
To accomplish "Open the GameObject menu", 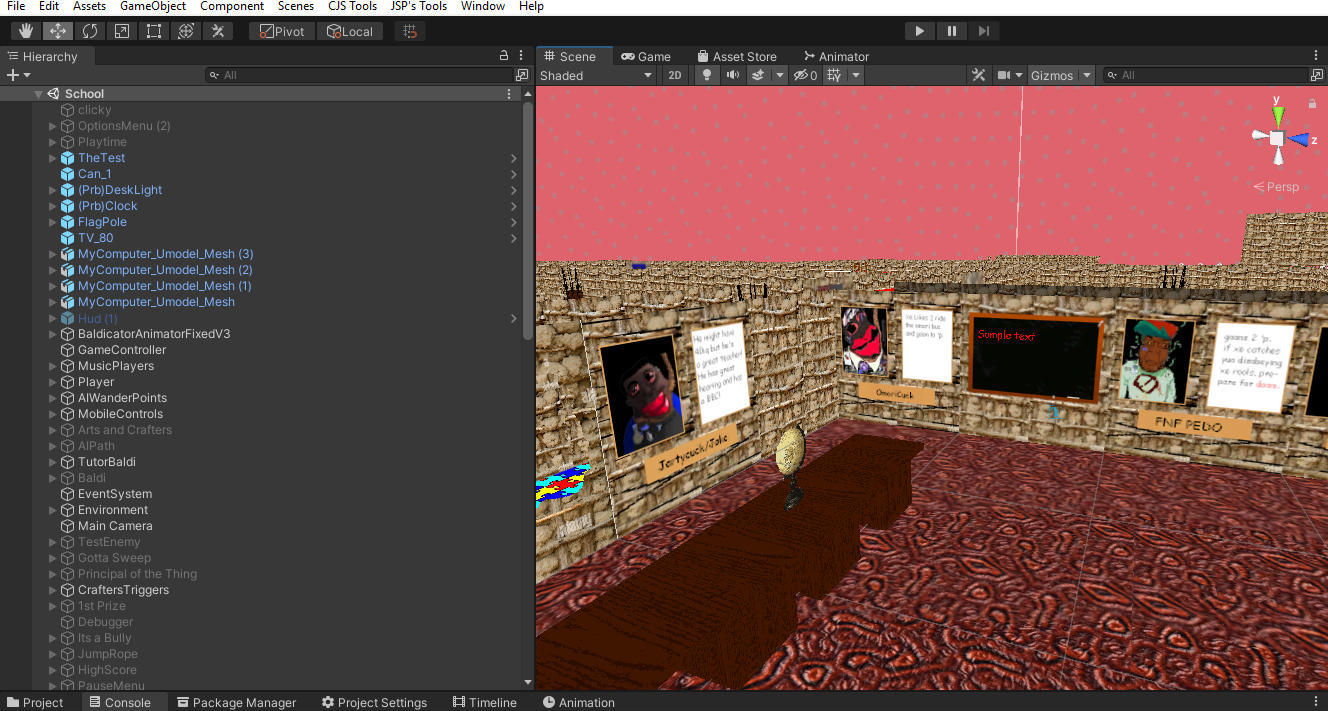I will [x=152, y=6].
